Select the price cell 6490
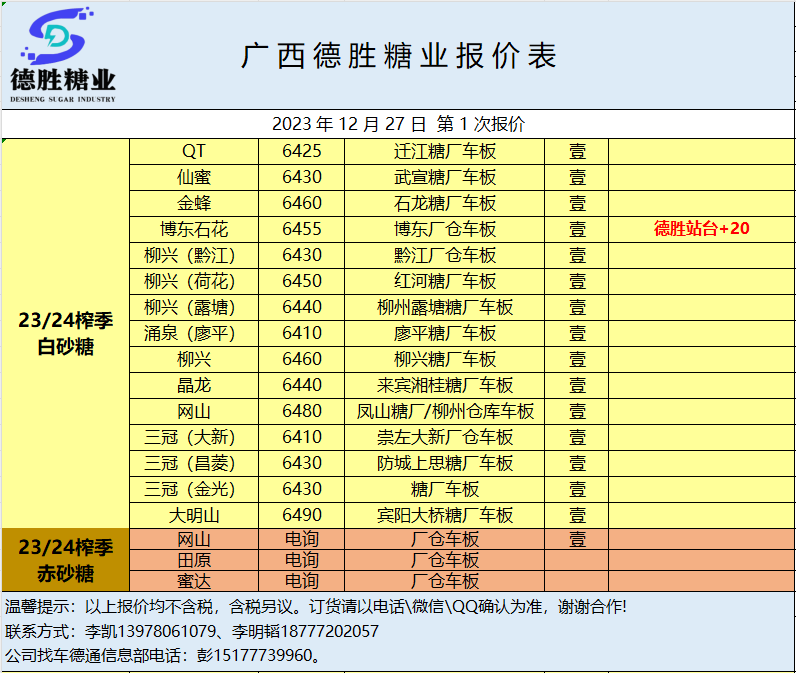 (301, 516)
